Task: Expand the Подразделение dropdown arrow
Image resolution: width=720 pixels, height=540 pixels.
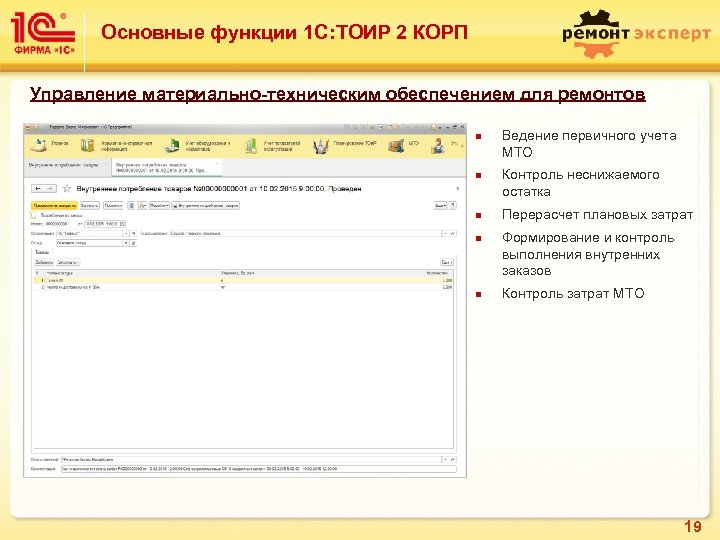Action: [445, 233]
